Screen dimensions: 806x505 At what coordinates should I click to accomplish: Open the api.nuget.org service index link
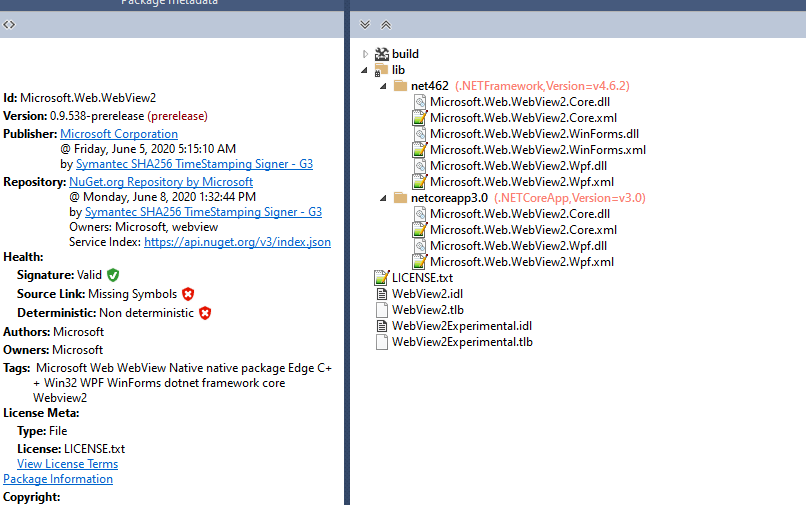[x=237, y=242]
